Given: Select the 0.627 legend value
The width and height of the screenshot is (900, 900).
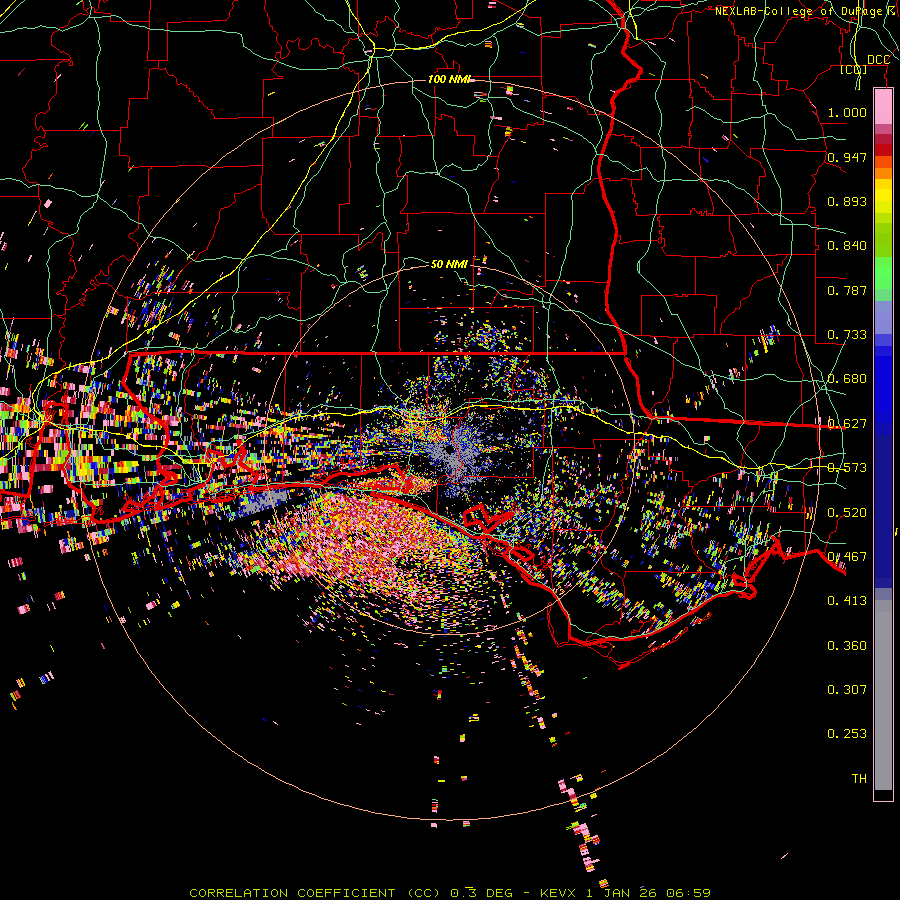Looking at the screenshot, I should (847, 423).
